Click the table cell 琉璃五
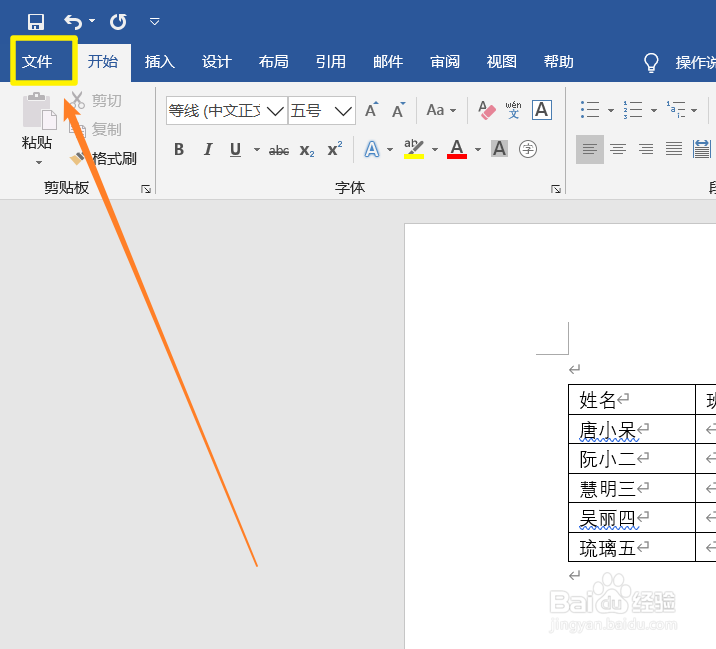This screenshot has width=716, height=649. point(632,548)
